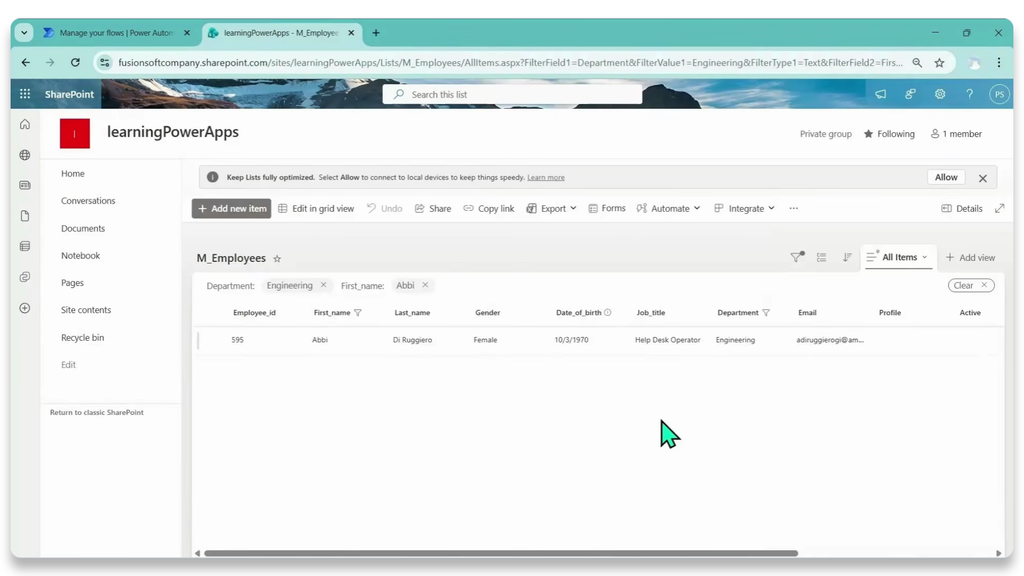Click Copy link in the toolbar
This screenshot has width=1024, height=576.
pos(488,208)
